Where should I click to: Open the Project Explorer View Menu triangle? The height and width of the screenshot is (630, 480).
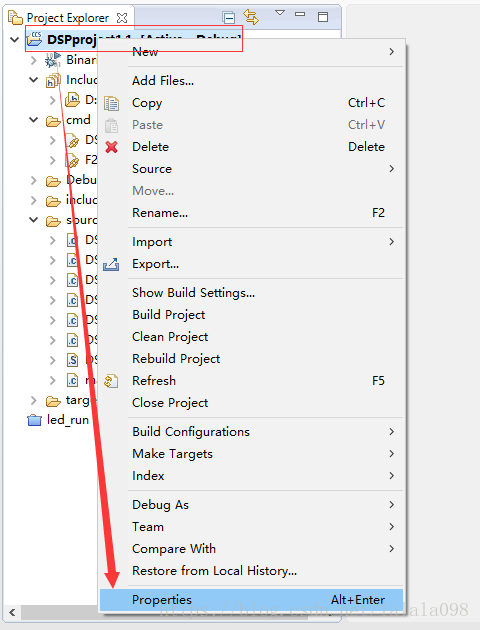click(280, 13)
